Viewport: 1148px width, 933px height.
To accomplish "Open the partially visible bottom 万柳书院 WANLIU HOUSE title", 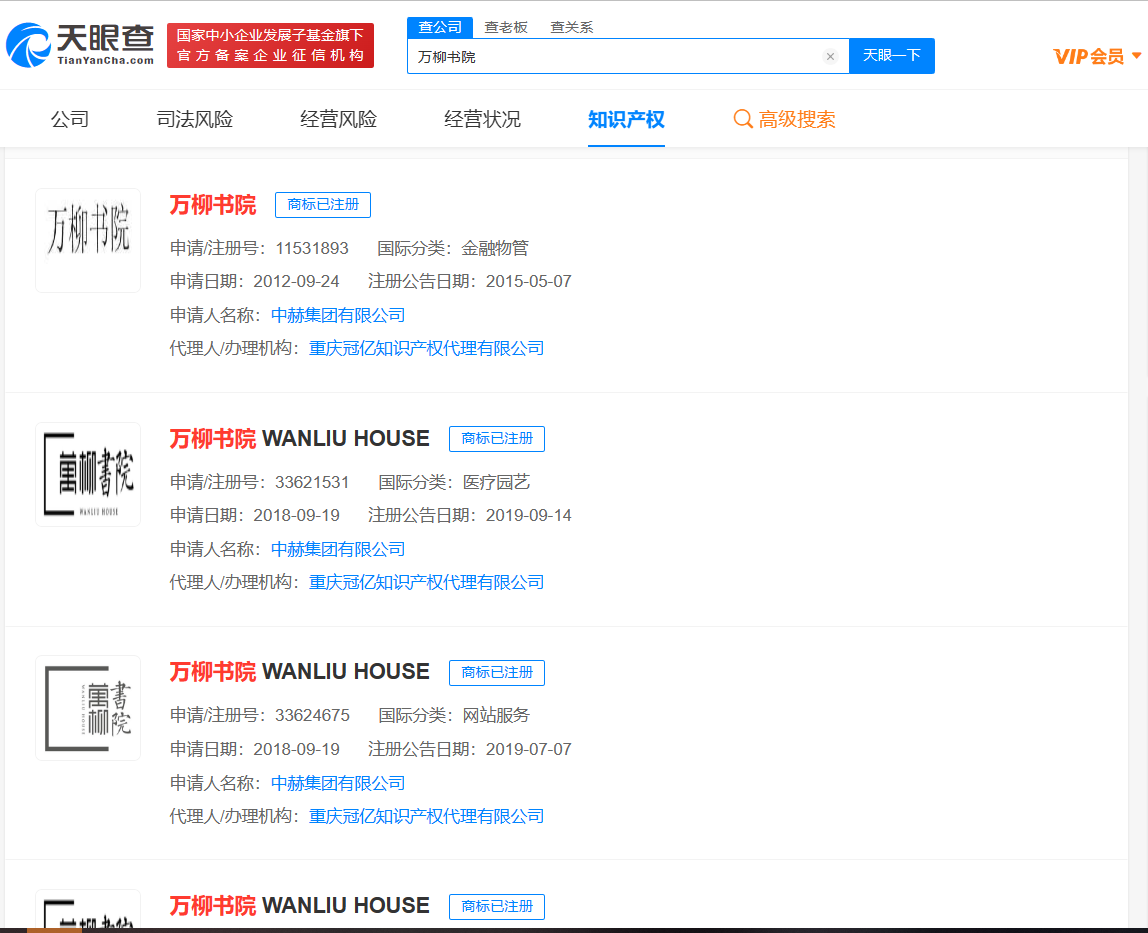I will tap(299, 906).
